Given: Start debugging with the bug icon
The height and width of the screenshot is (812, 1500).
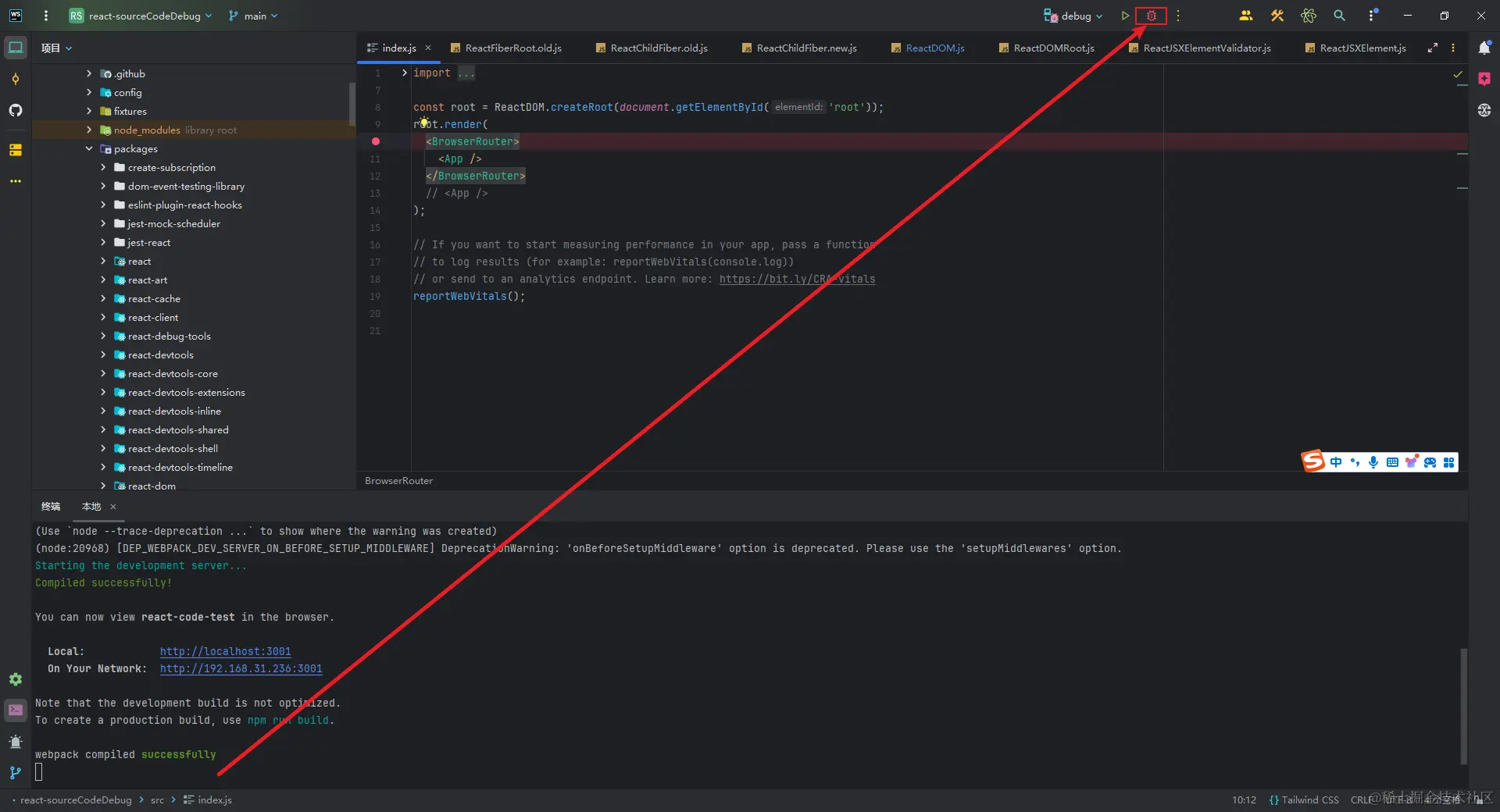Looking at the screenshot, I should tap(1151, 16).
